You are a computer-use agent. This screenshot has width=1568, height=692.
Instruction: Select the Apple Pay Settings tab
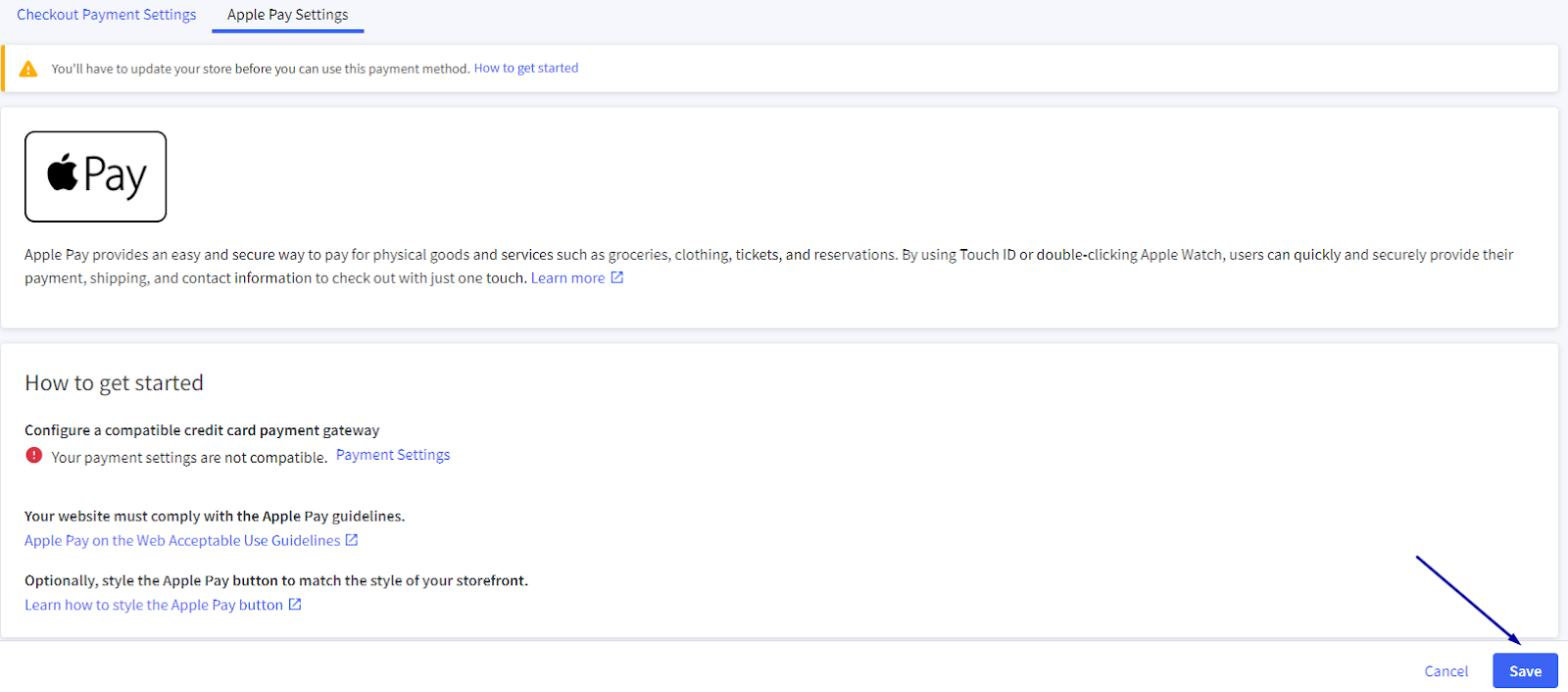(288, 15)
